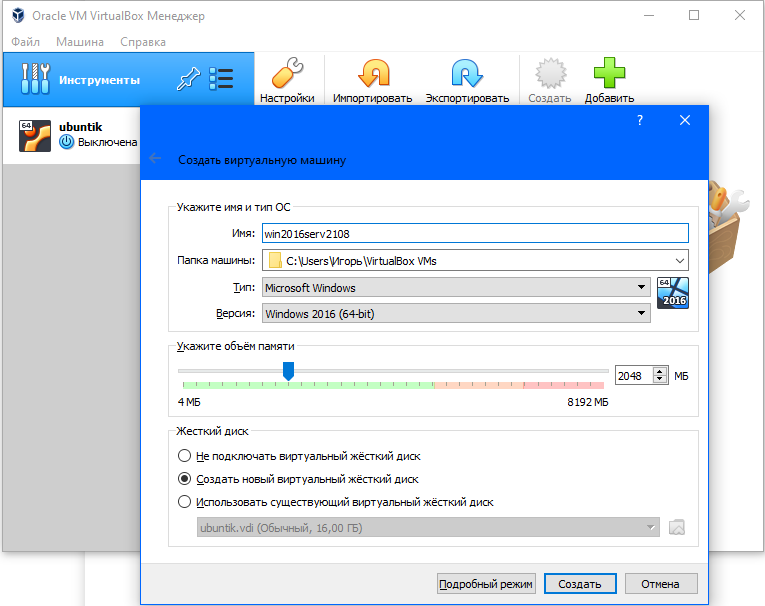Close the VirtualBox Manager window
Screen dimensions: 765x606
tap(740, 16)
